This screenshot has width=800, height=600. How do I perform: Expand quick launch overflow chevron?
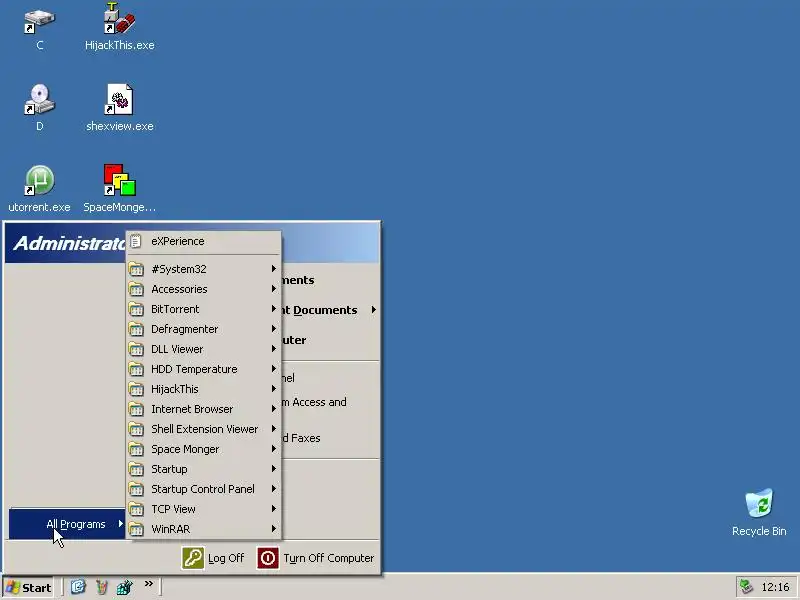(x=148, y=584)
